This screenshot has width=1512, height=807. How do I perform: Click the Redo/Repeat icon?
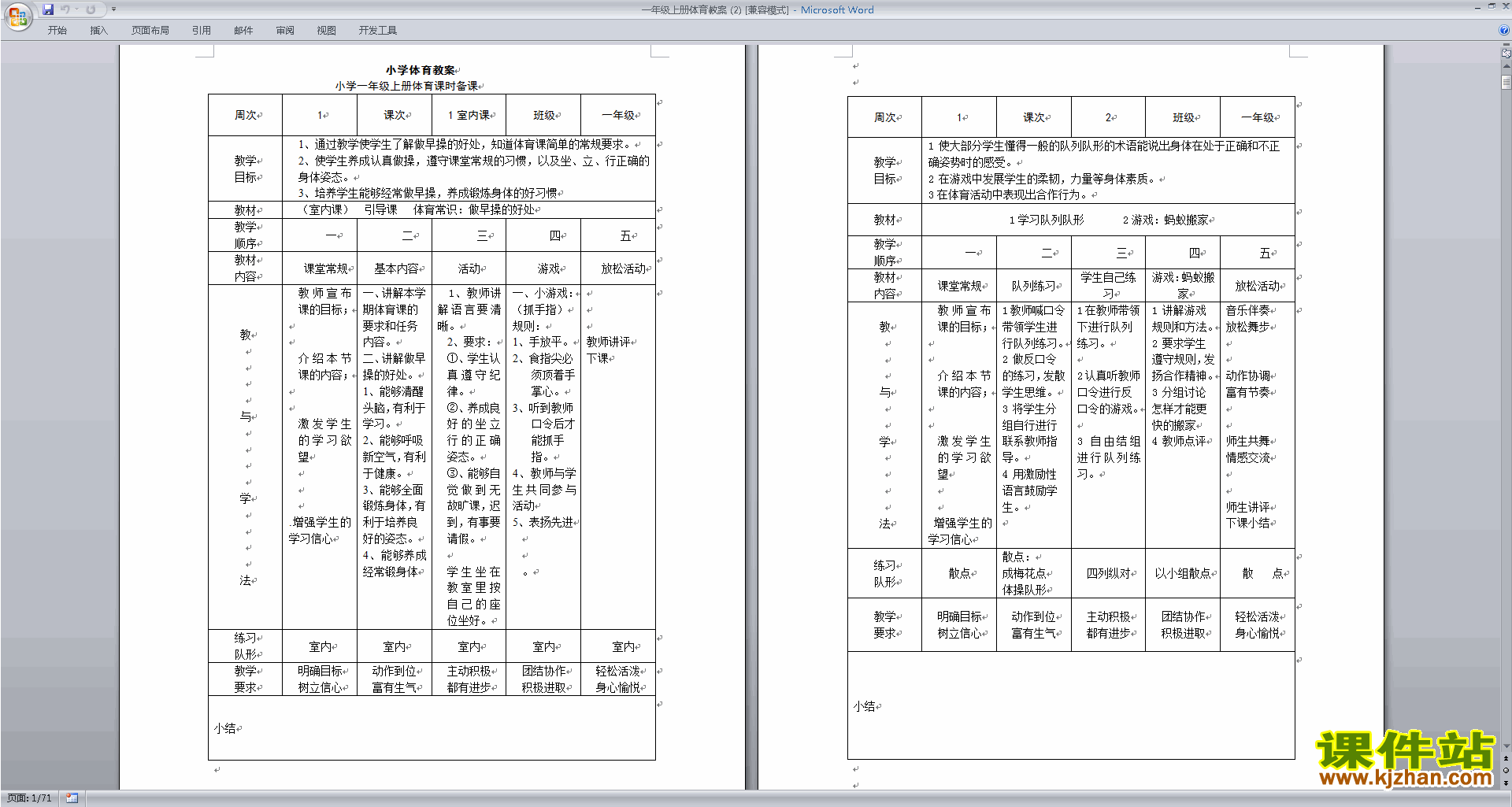point(91,9)
